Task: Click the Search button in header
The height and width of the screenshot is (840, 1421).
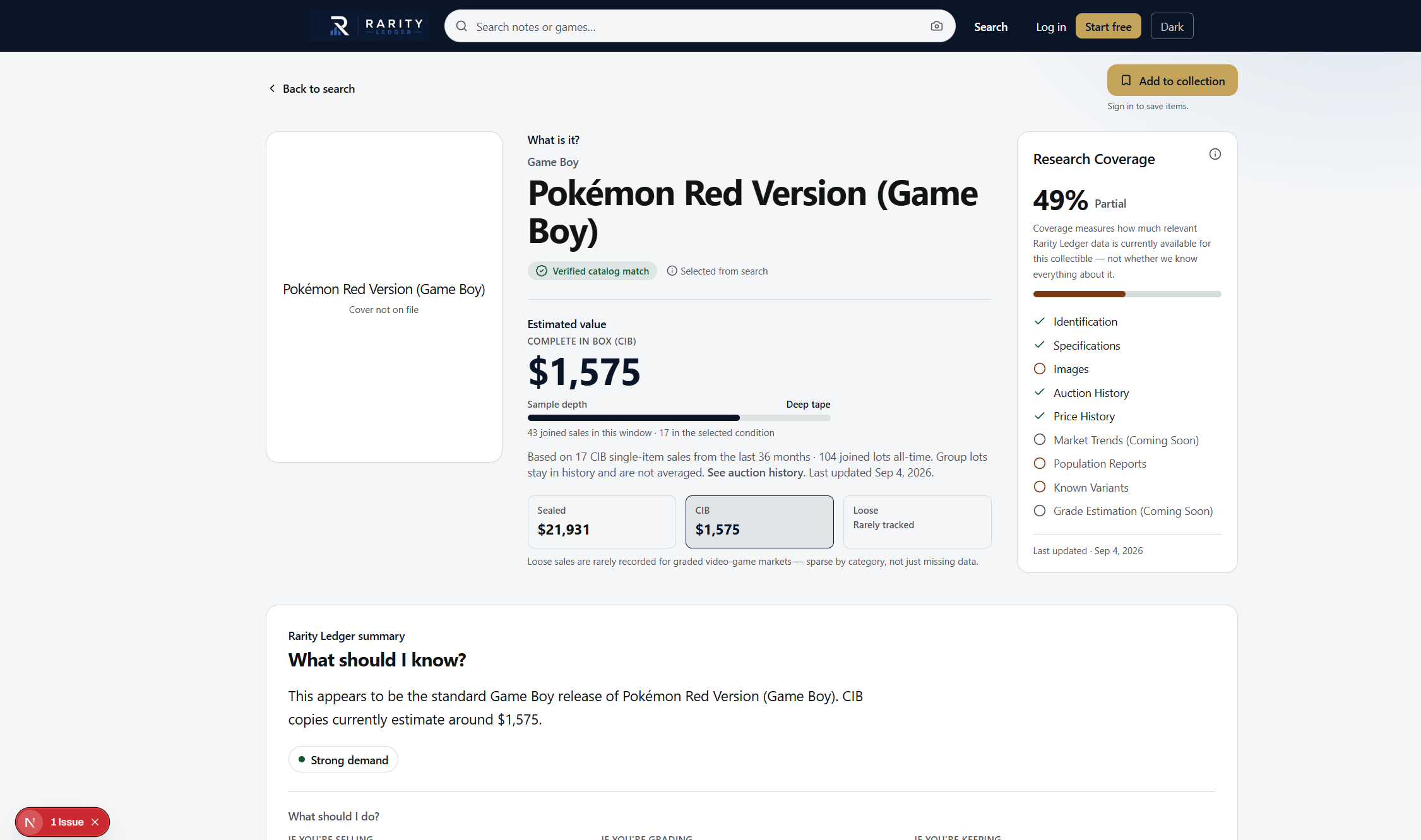Action: coord(990,27)
